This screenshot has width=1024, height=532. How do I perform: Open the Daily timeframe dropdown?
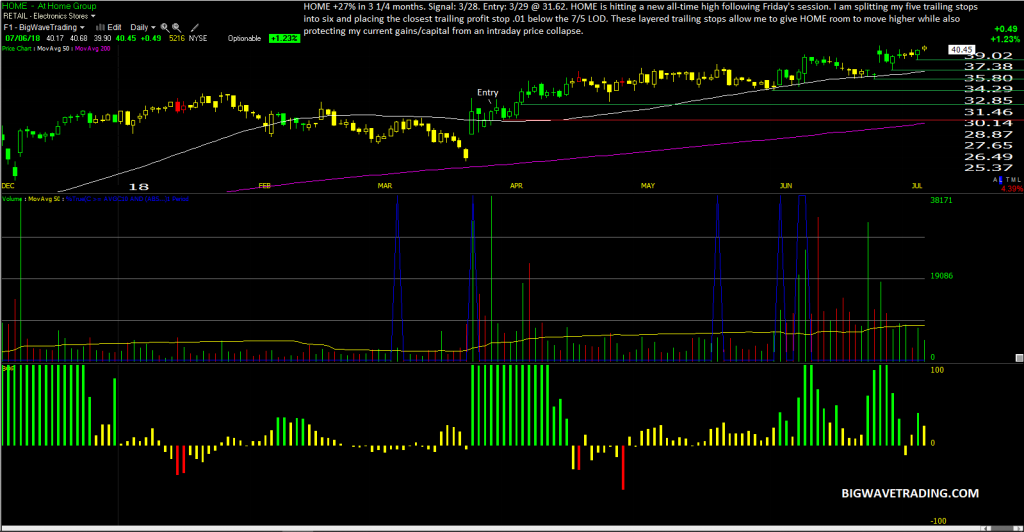[x=143, y=27]
